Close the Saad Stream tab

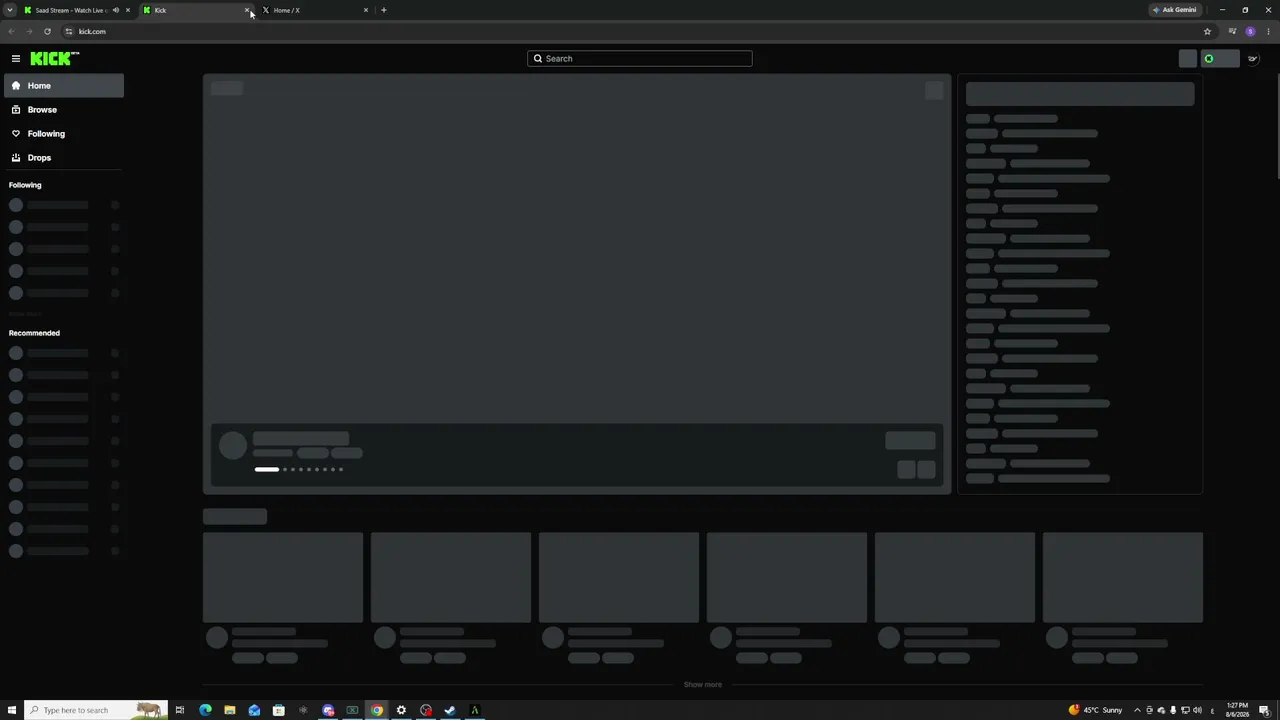(128, 10)
